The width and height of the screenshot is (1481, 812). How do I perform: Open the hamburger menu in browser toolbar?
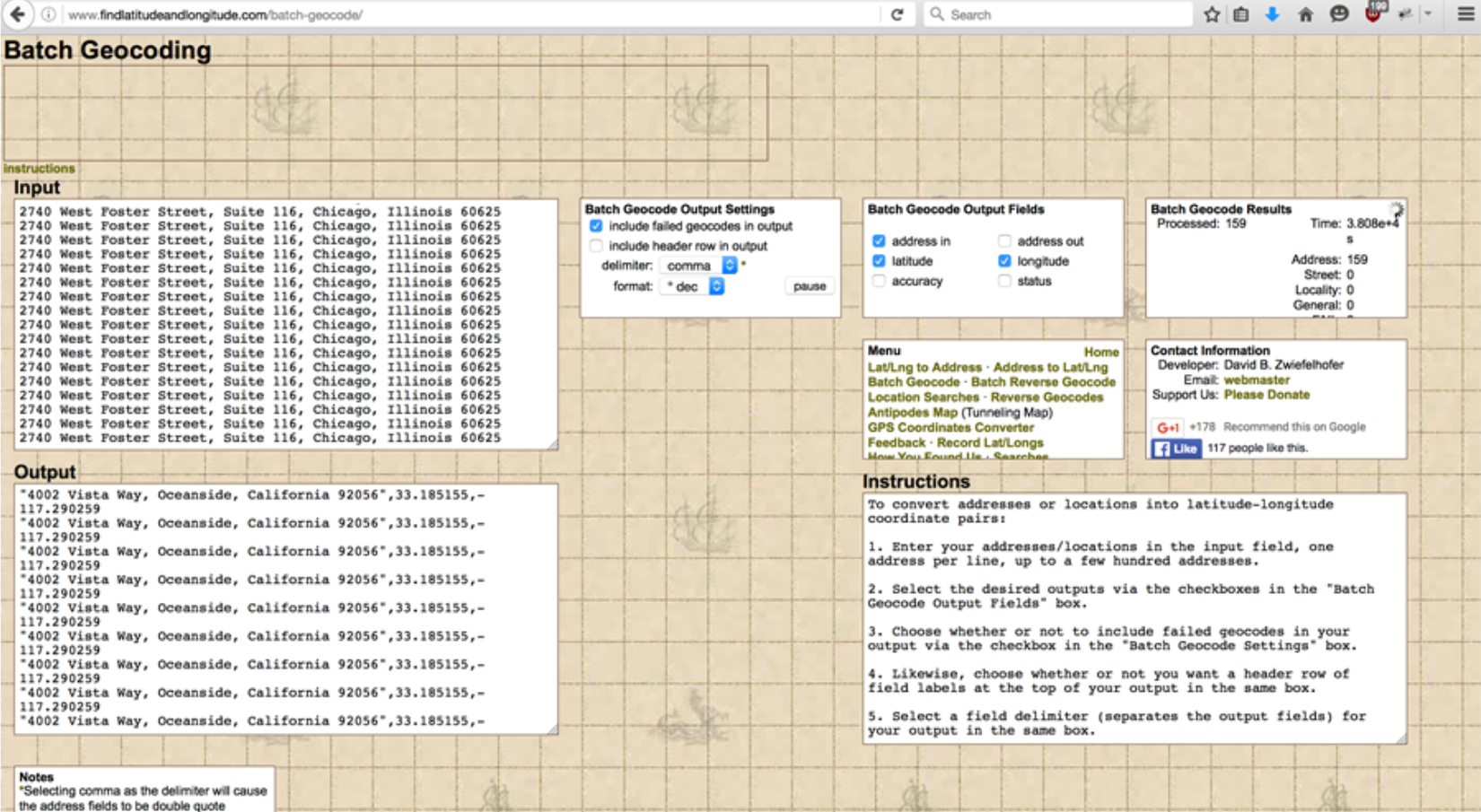[x=1465, y=14]
